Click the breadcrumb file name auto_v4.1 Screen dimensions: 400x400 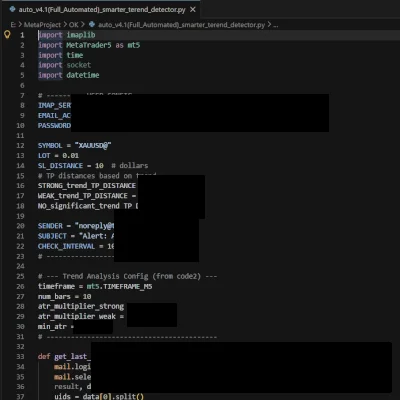click(x=181, y=25)
